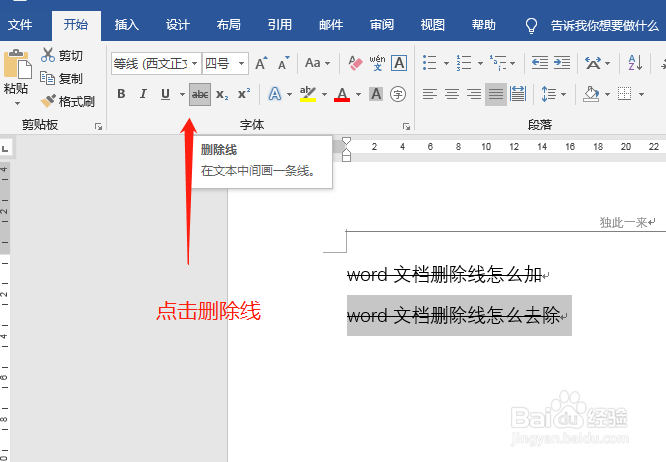Align text right
This screenshot has width=666, height=462.
(474, 94)
